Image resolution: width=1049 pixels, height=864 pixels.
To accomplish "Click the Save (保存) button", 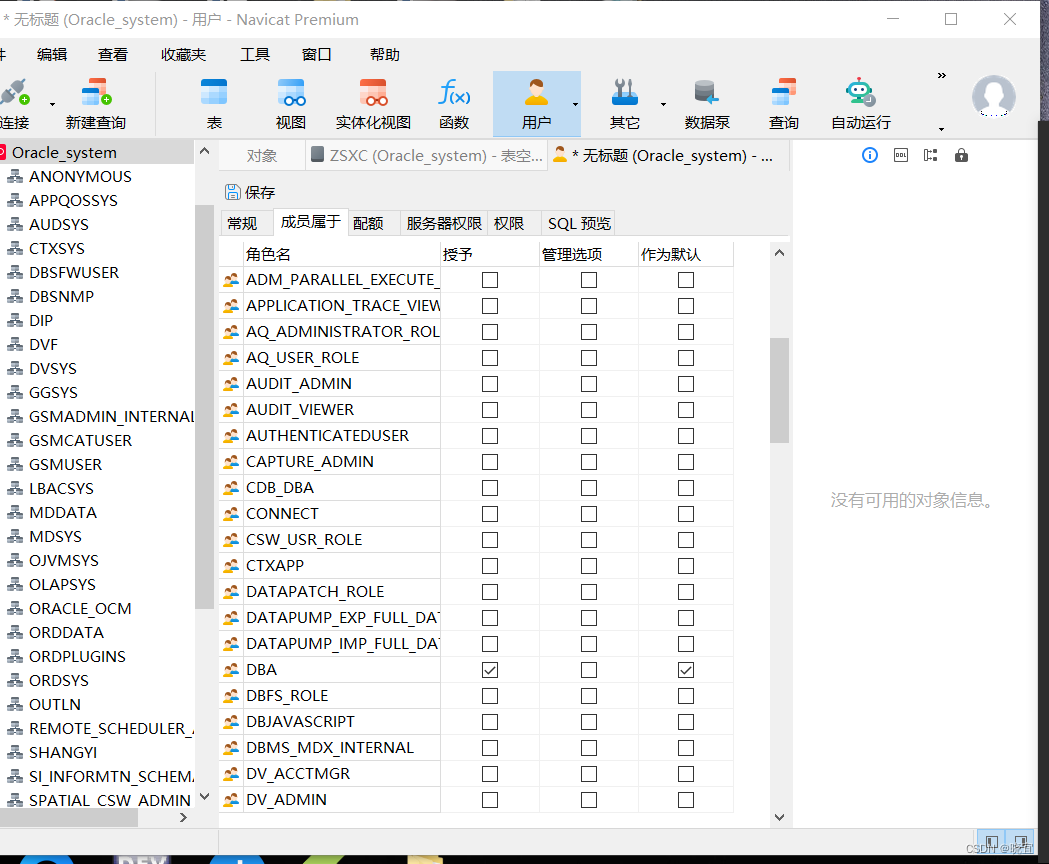I will 251,192.
